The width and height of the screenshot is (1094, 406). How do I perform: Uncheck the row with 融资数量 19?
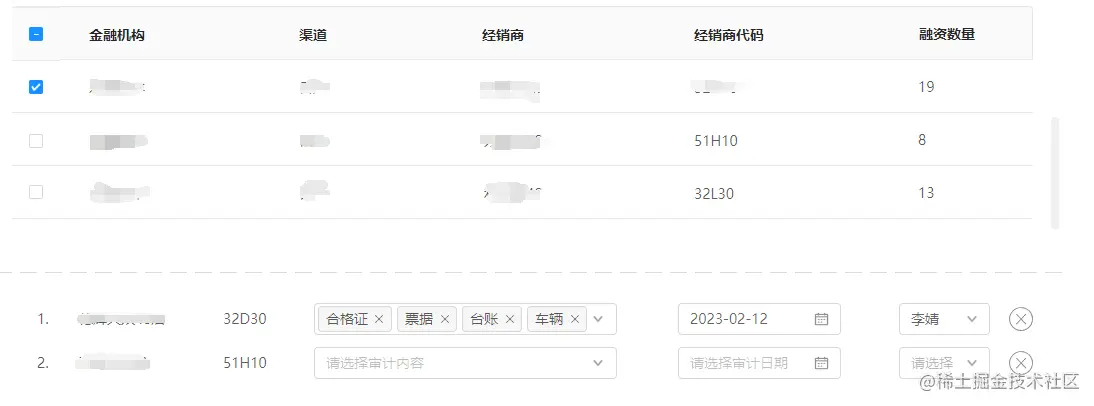point(36,87)
